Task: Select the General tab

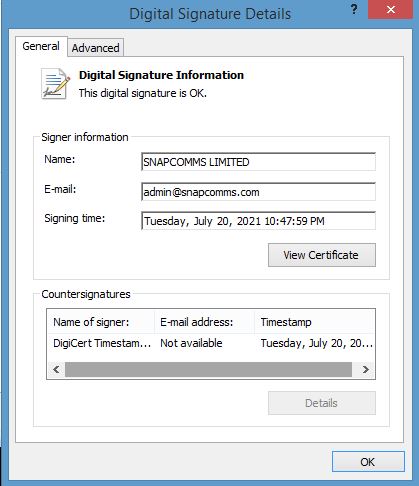Action: pos(41,46)
